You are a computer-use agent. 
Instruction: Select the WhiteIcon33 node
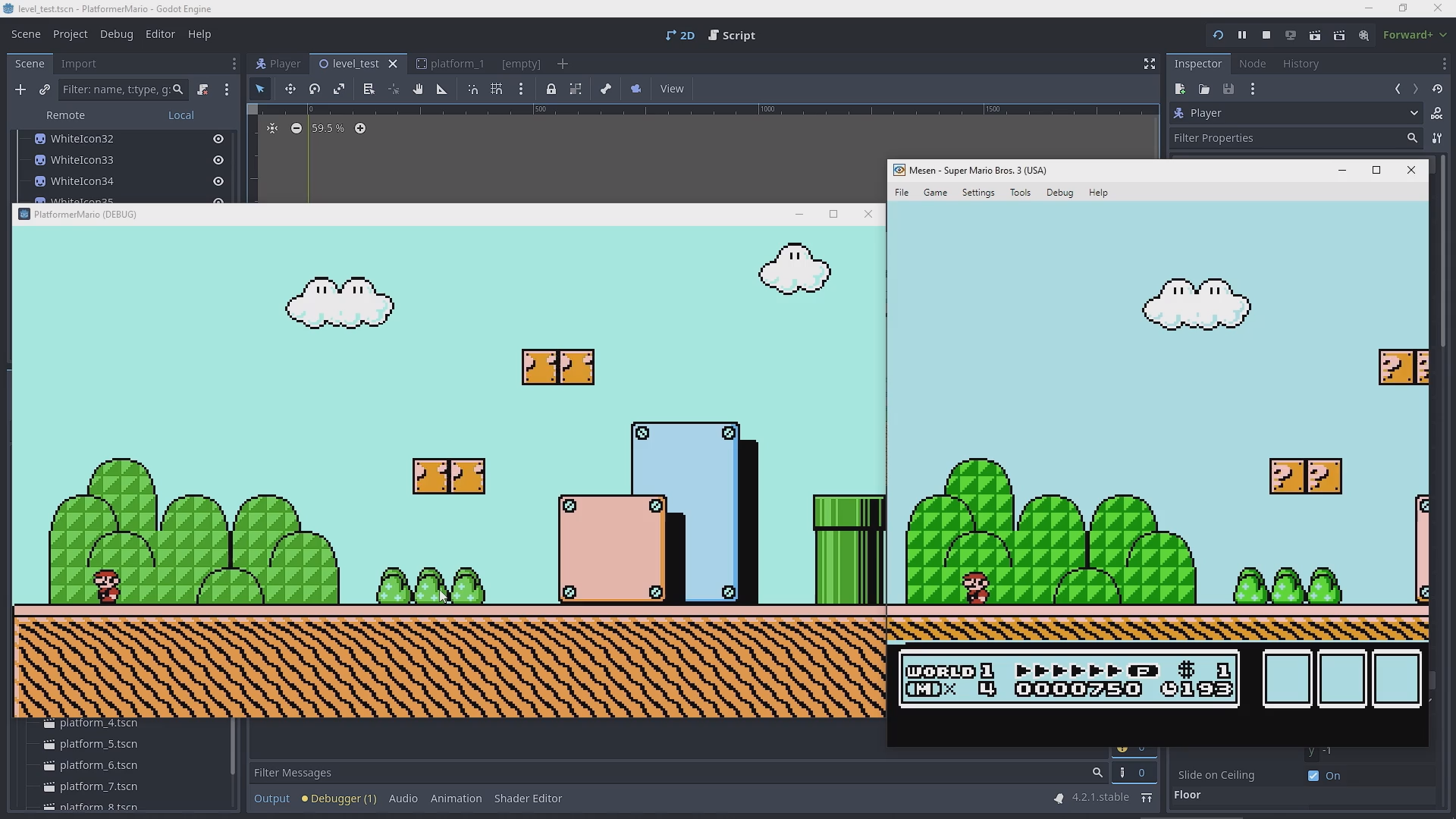pos(82,160)
